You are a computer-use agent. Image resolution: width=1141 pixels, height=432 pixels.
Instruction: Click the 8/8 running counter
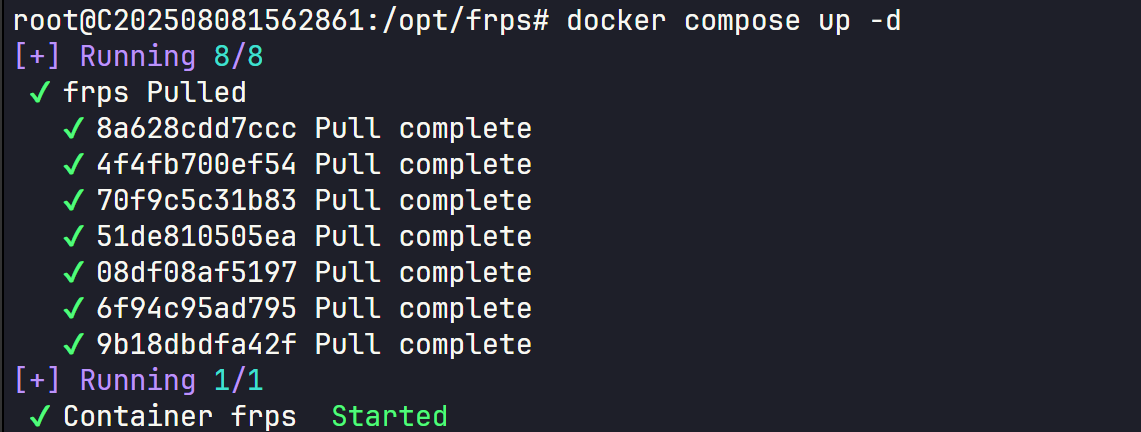point(238,57)
